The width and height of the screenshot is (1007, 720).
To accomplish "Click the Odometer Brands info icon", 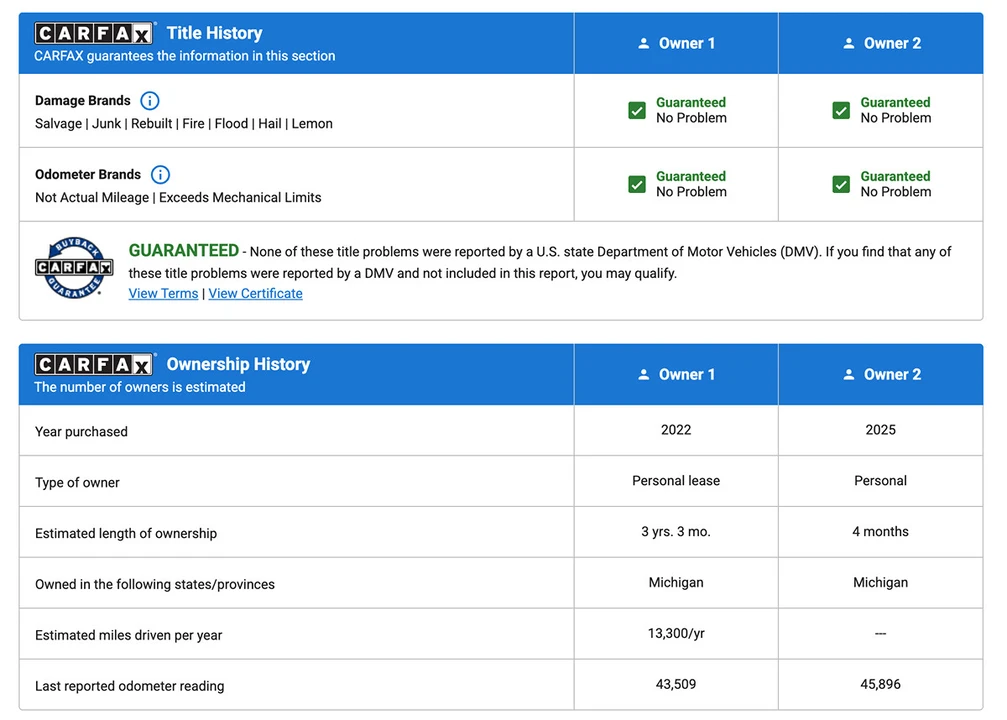I will [x=160, y=175].
